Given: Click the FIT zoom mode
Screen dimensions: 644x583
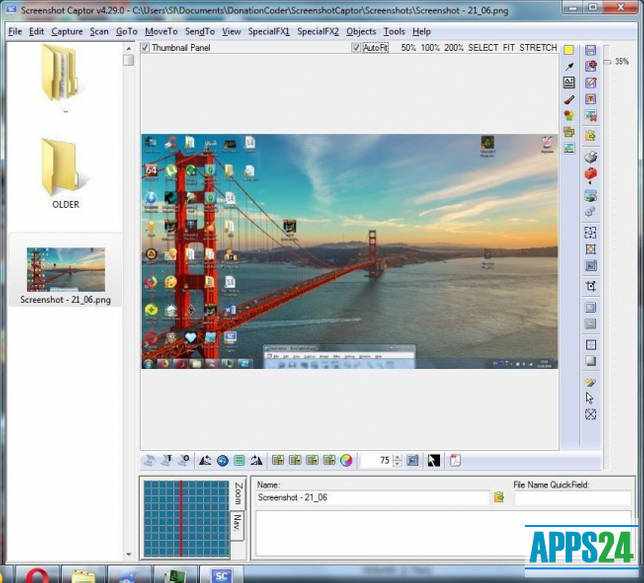Looking at the screenshot, I should (x=508, y=48).
